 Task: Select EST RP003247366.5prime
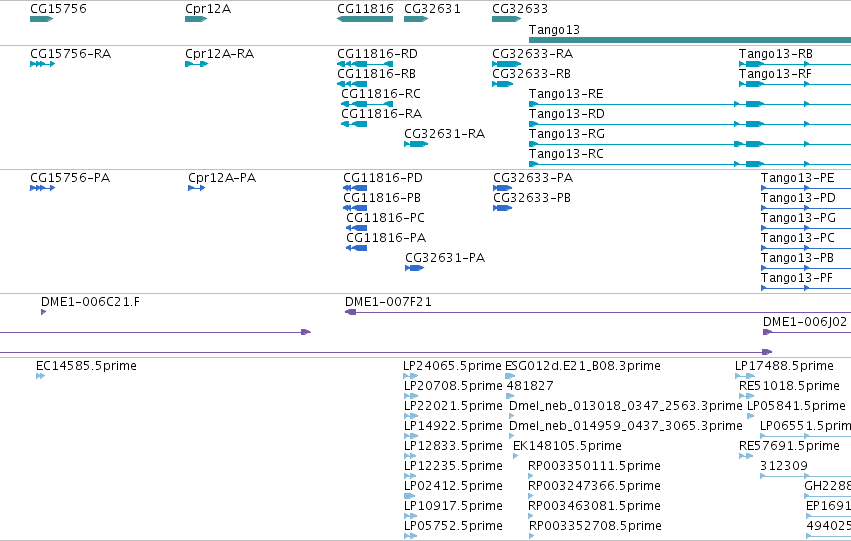(x=594, y=487)
